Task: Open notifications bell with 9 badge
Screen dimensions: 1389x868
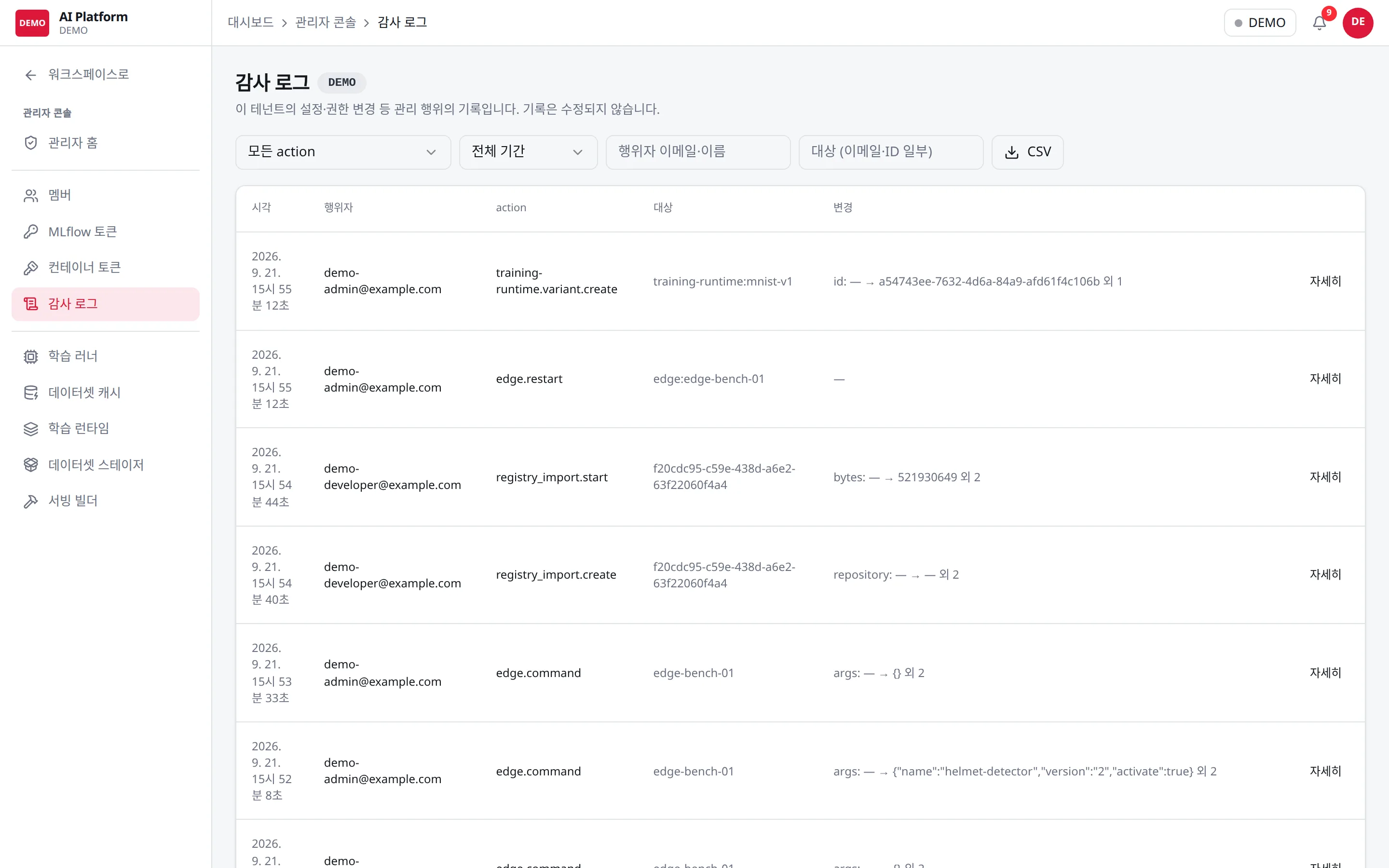Action: pos(1320,23)
